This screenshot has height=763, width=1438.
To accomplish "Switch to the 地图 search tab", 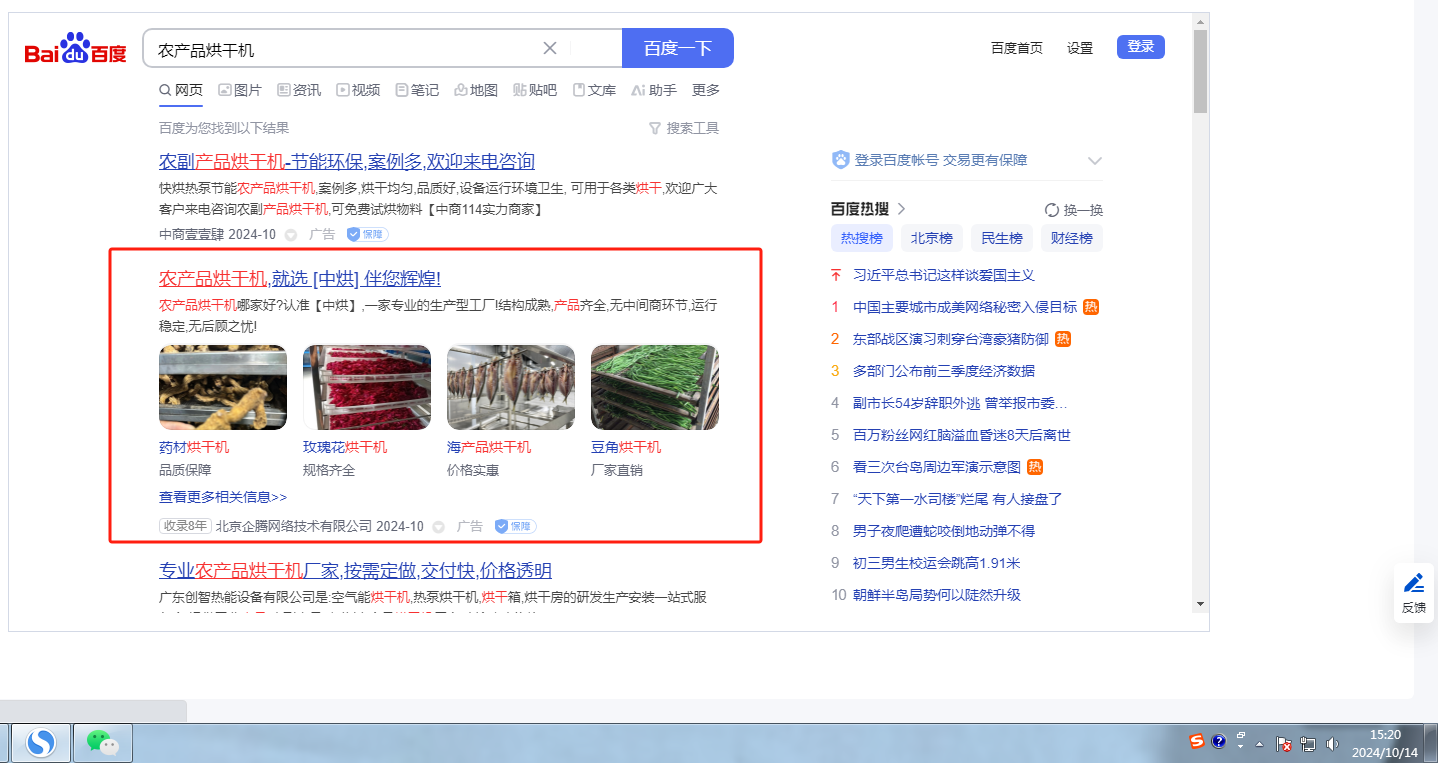I will [x=476, y=90].
